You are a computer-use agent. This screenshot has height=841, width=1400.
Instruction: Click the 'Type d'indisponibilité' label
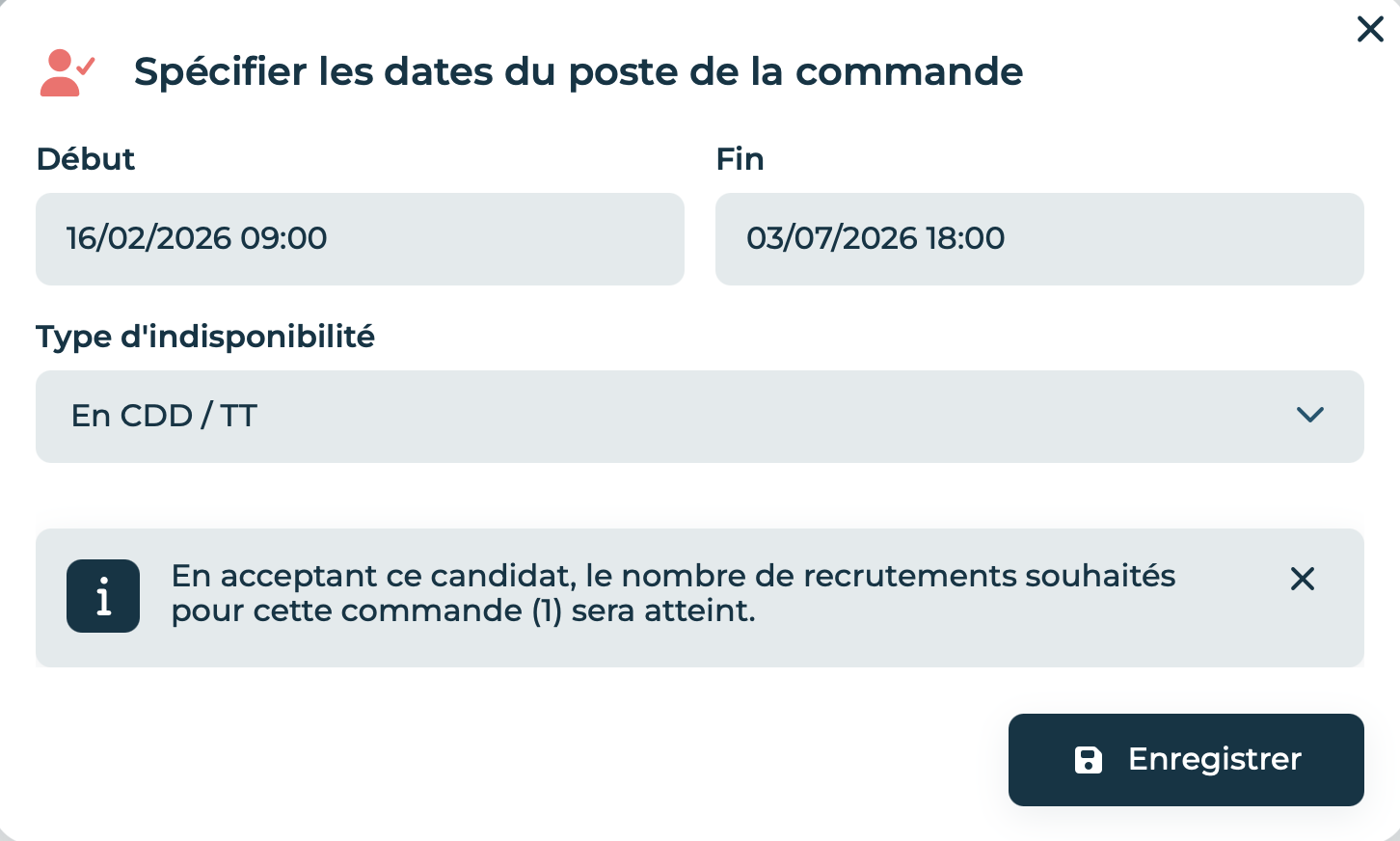[205, 337]
